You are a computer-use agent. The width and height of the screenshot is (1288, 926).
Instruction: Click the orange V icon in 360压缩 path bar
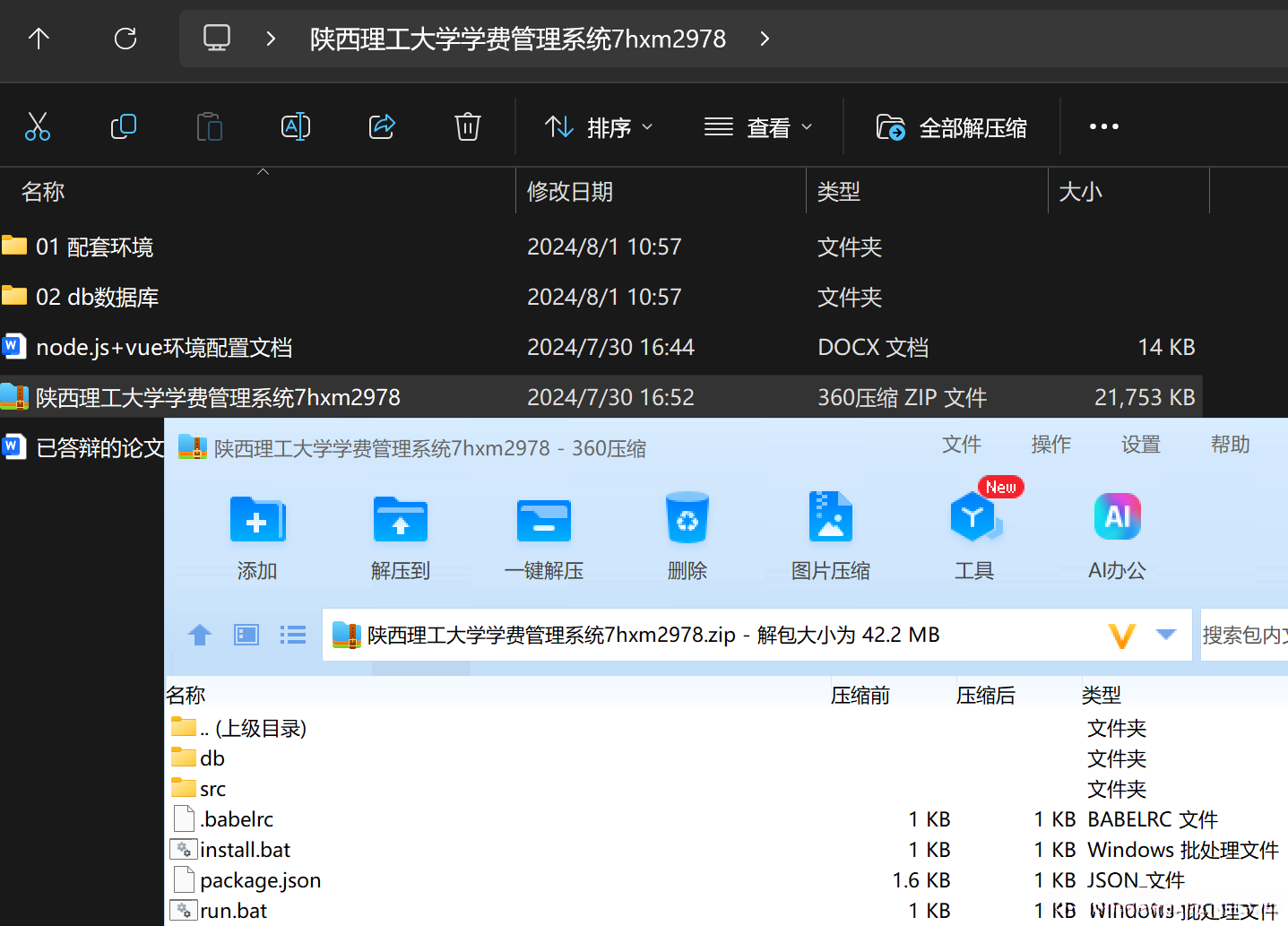[x=1122, y=636]
